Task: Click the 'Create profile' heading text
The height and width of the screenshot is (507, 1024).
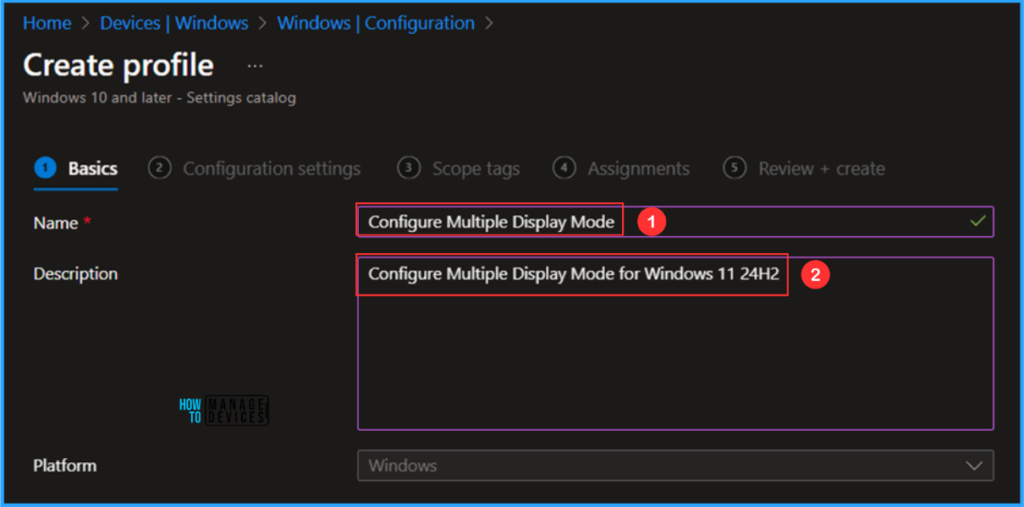Action: (x=118, y=65)
